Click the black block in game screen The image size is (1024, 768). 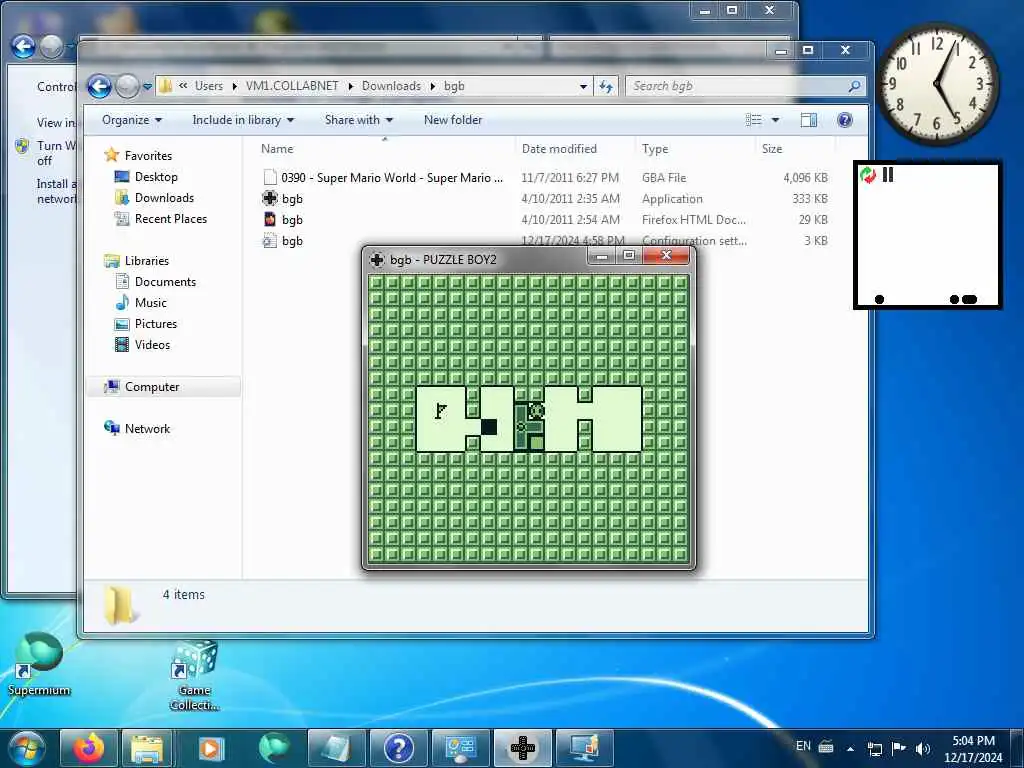click(x=488, y=427)
